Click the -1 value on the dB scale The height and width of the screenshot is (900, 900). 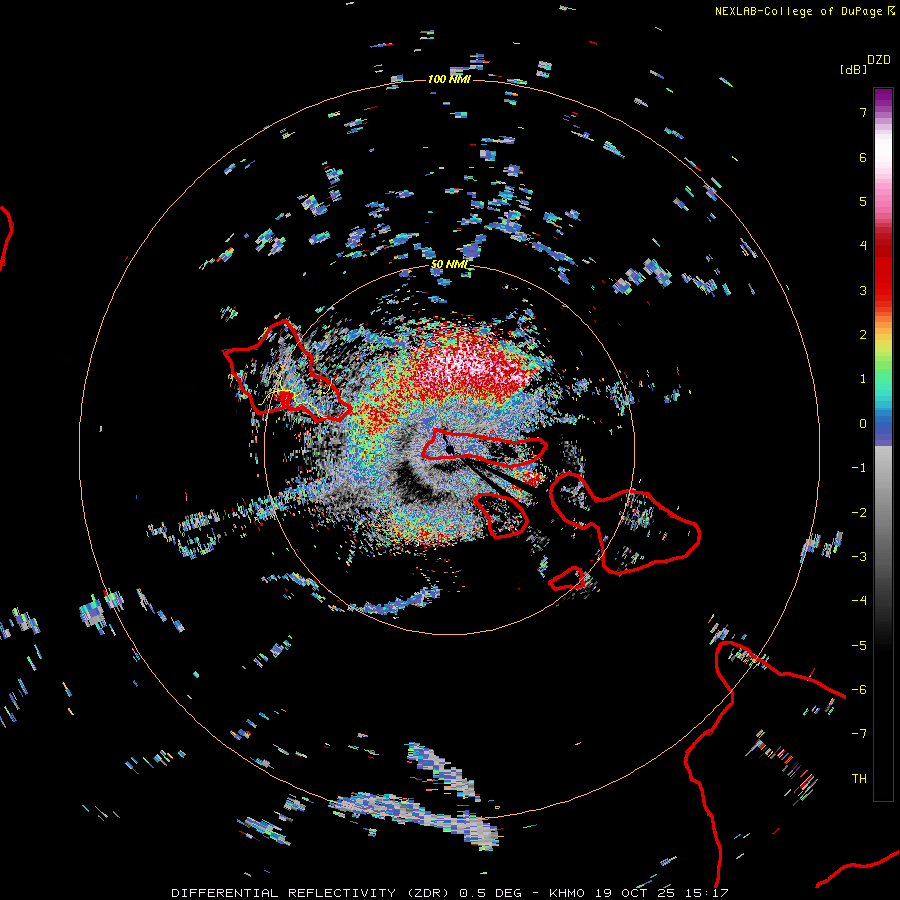pos(859,468)
